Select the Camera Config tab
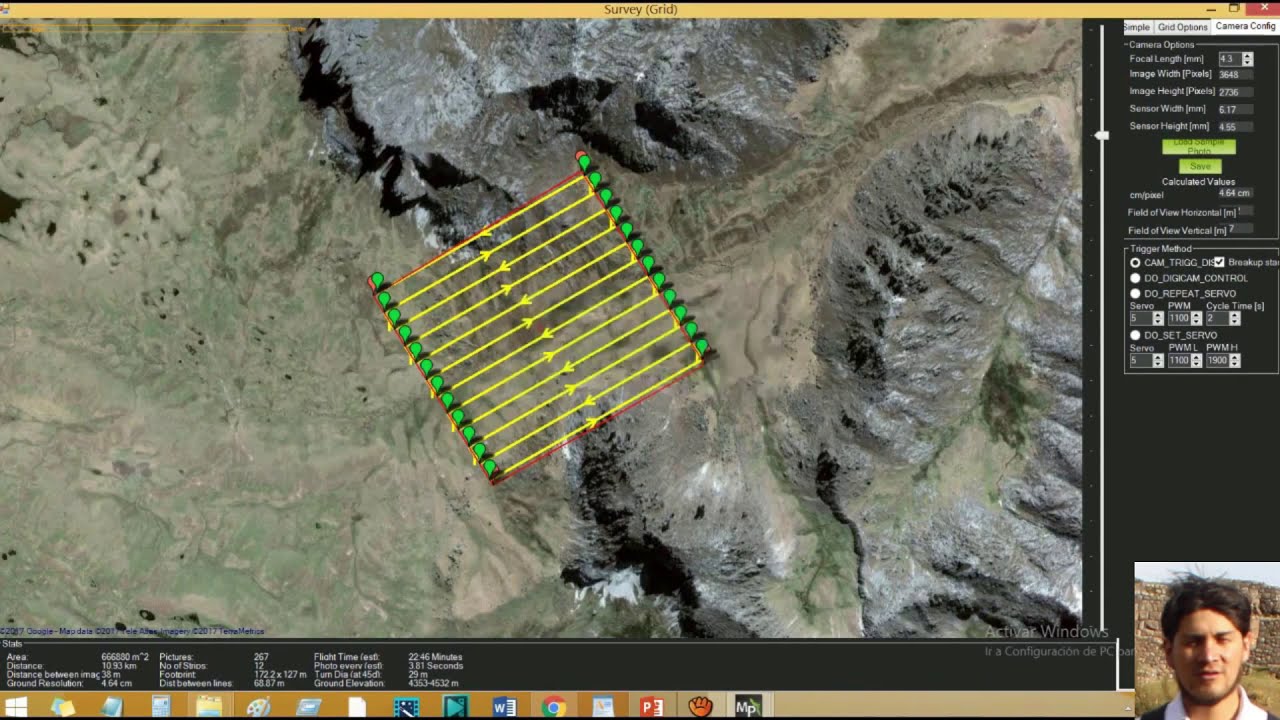This screenshot has height=720, width=1280. 1245,26
